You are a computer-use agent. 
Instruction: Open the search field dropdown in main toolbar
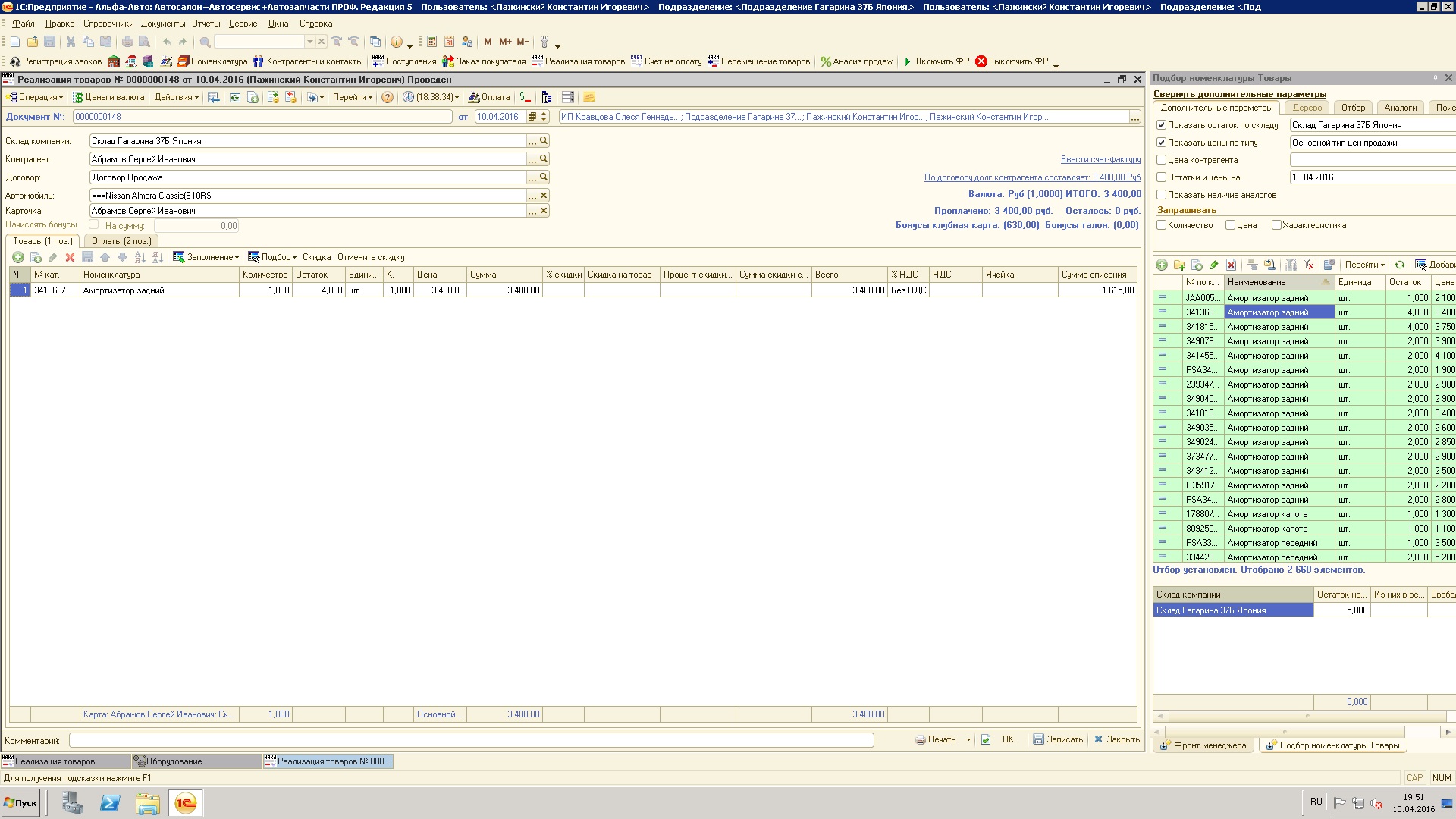pos(309,42)
